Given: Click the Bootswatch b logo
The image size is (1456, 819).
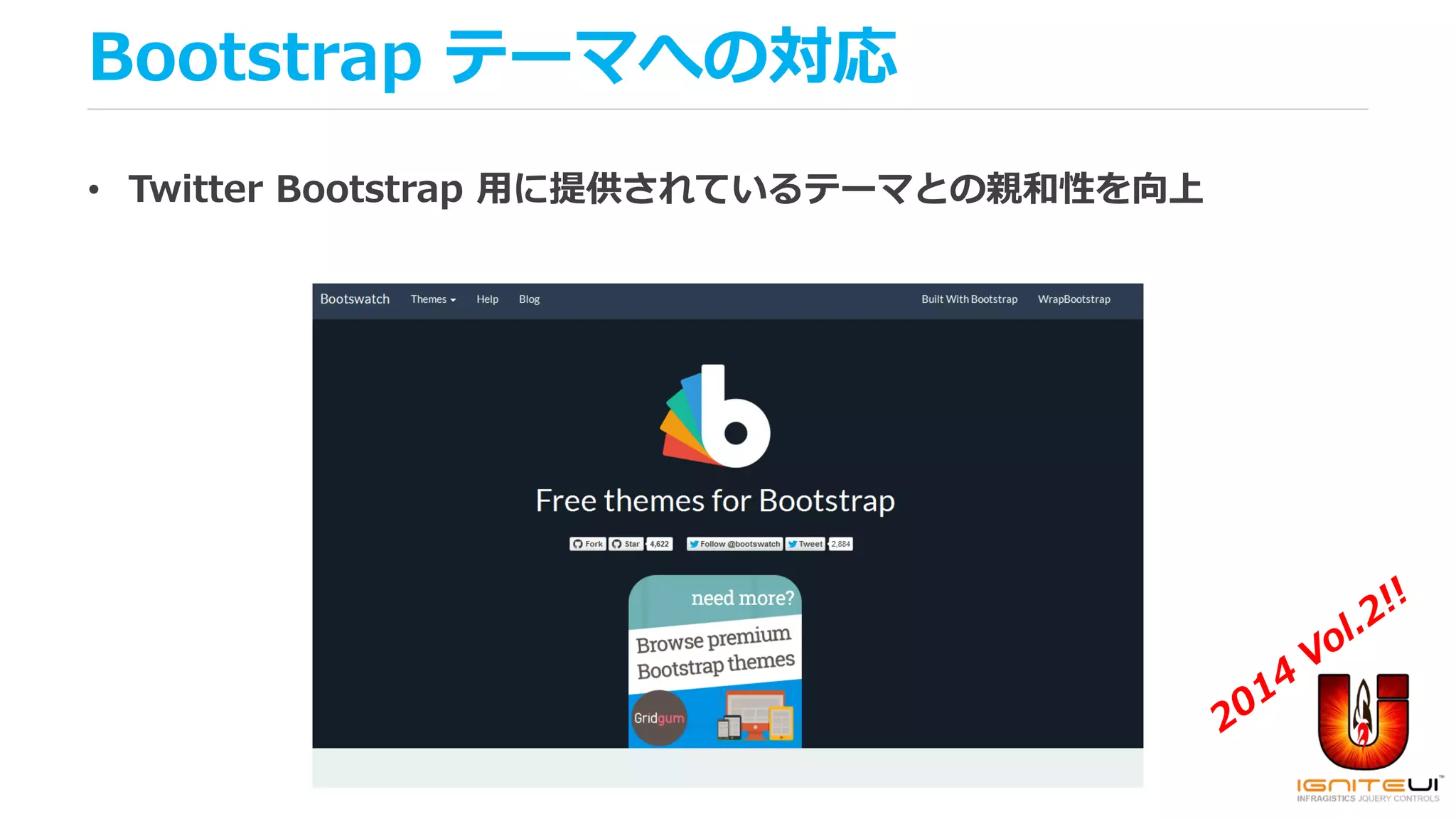Looking at the screenshot, I should click(715, 416).
